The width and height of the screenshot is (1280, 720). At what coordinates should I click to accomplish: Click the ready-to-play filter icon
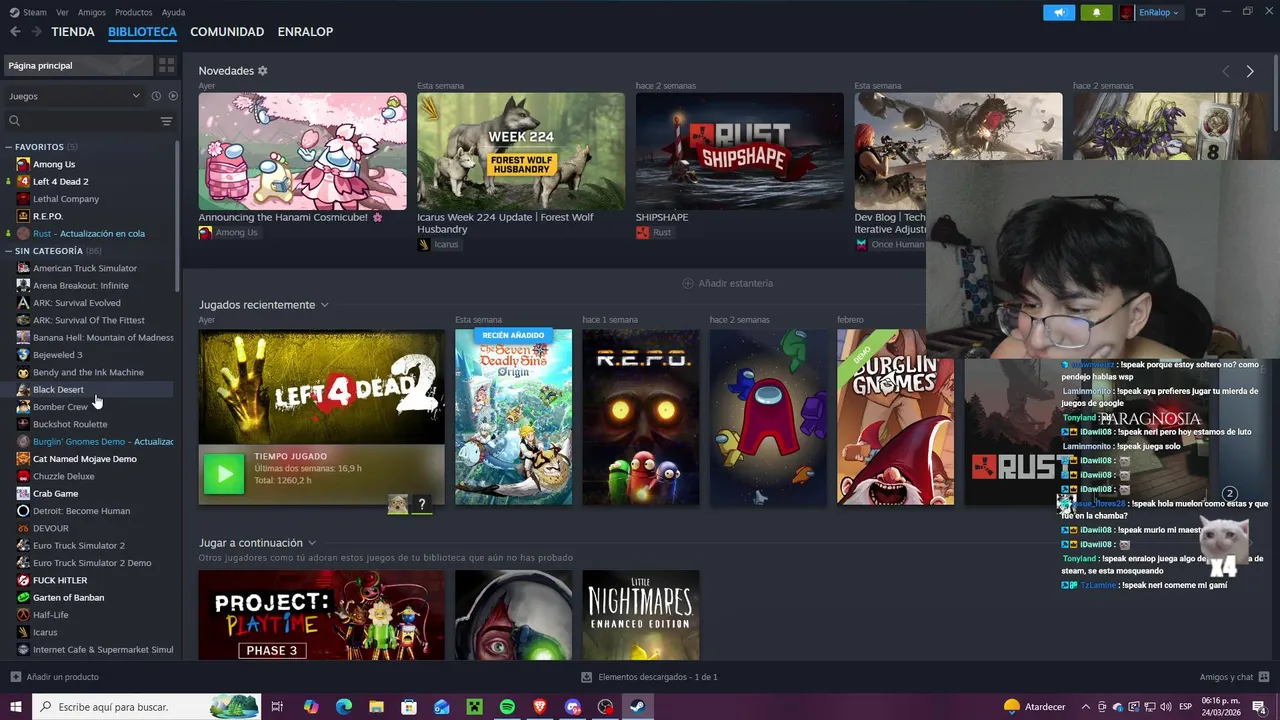click(173, 96)
